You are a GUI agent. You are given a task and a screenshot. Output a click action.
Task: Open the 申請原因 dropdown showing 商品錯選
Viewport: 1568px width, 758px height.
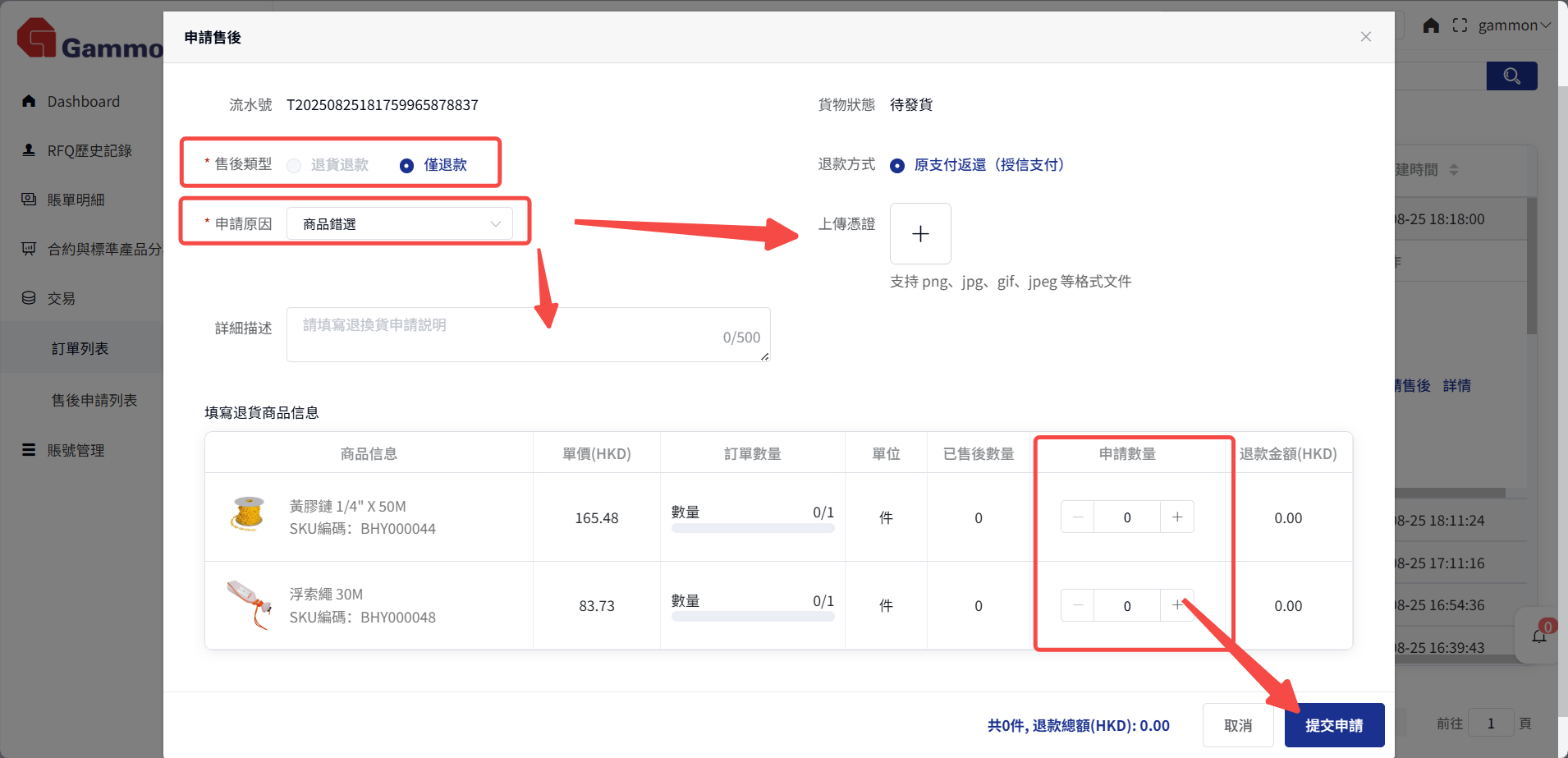(x=400, y=224)
